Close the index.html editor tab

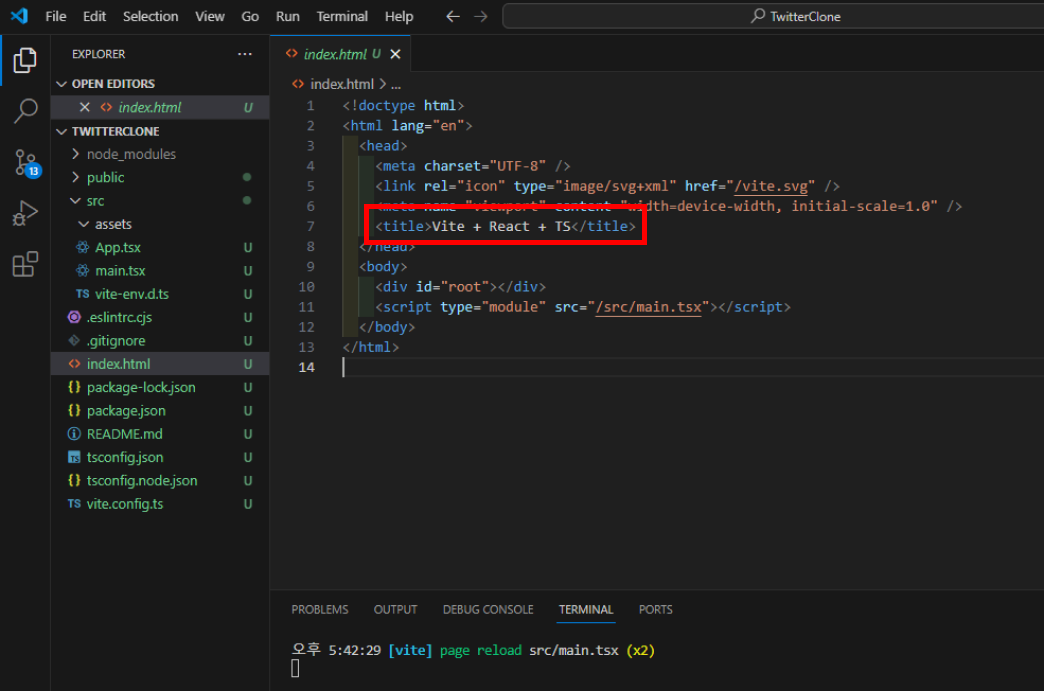click(395, 54)
